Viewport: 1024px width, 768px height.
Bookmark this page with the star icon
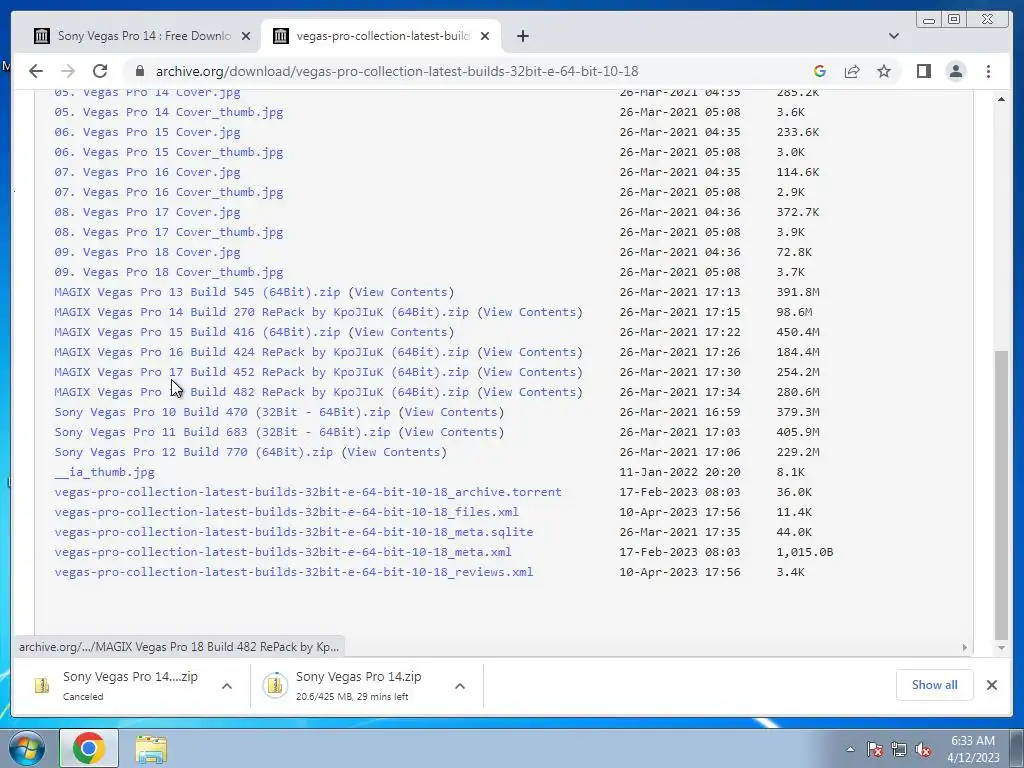tap(884, 71)
